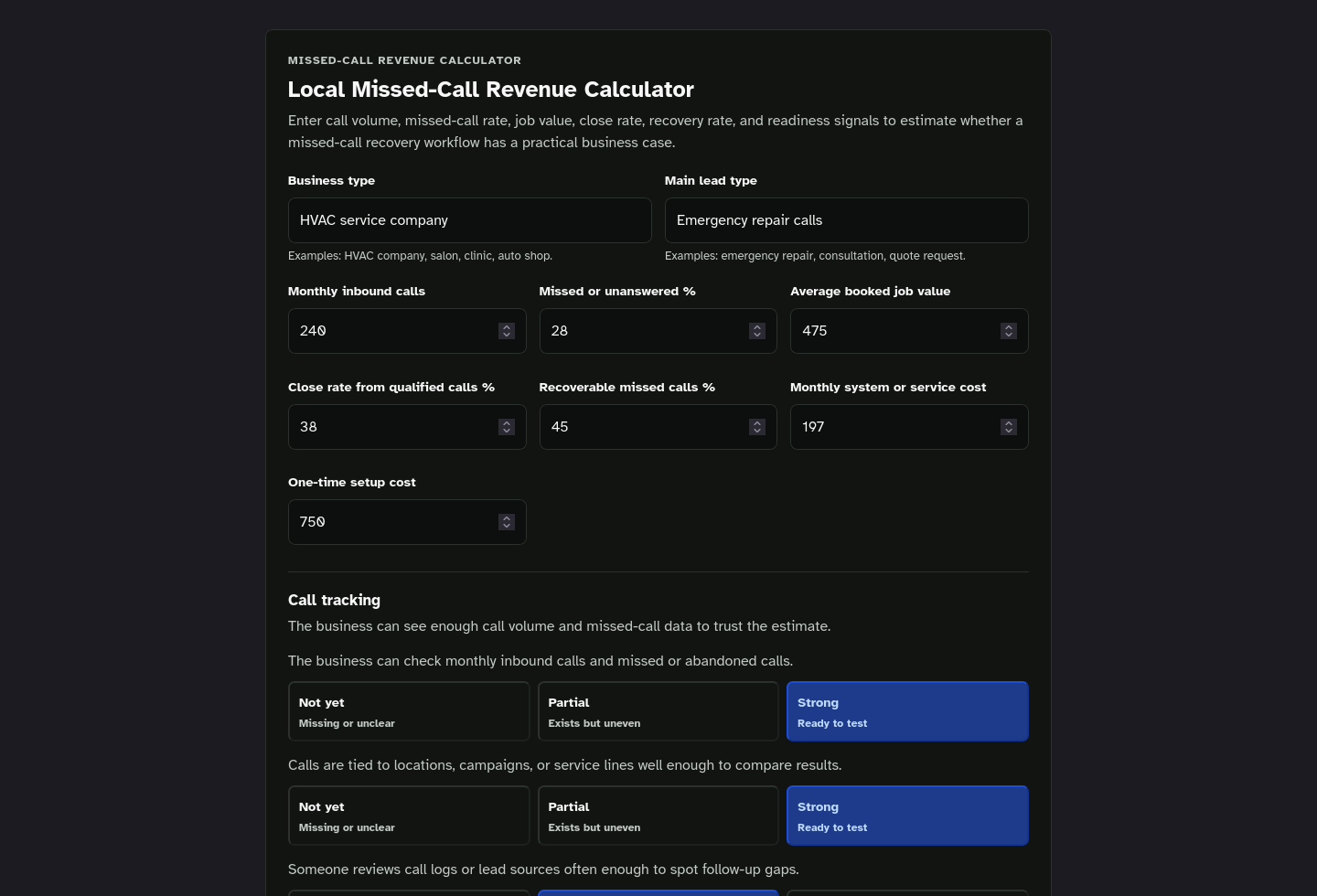Click the 'Examples: emergency repair, consultation' hint
The height and width of the screenshot is (896, 1317).
(815, 256)
